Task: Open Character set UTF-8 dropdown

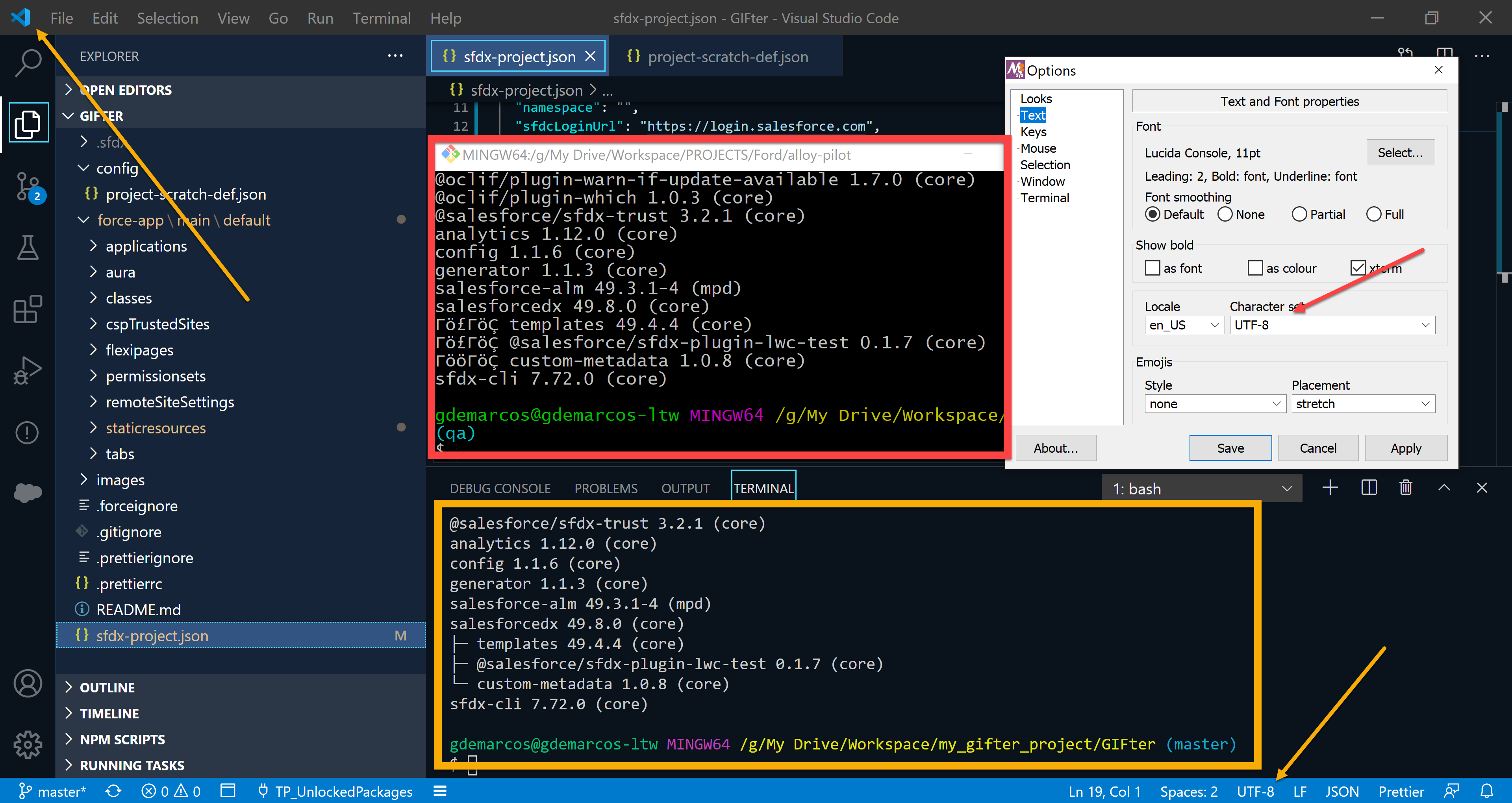Action: [1332, 325]
